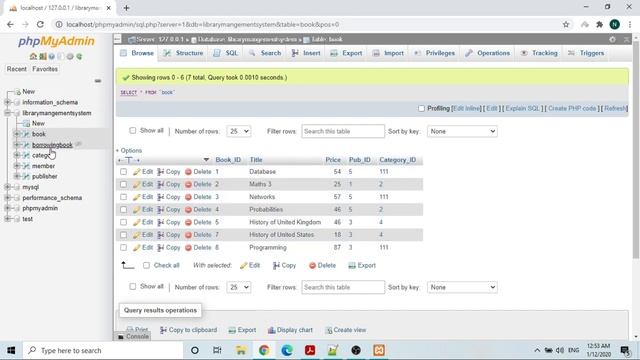640x360 pixels.
Task: Click the Display chart icon
Action: click(271, 330)
